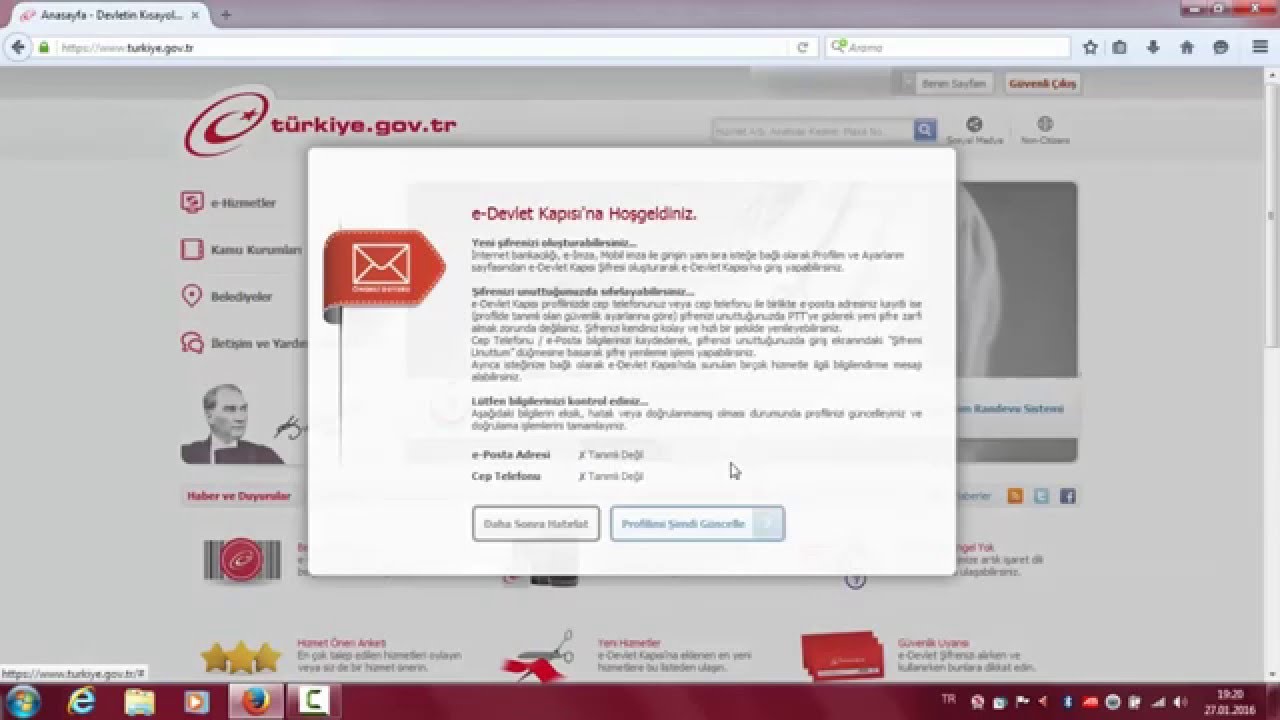
Task: Click the e-Devlet Kapısı'na Hoşgeldiniz heading
Action: (584, 214)
